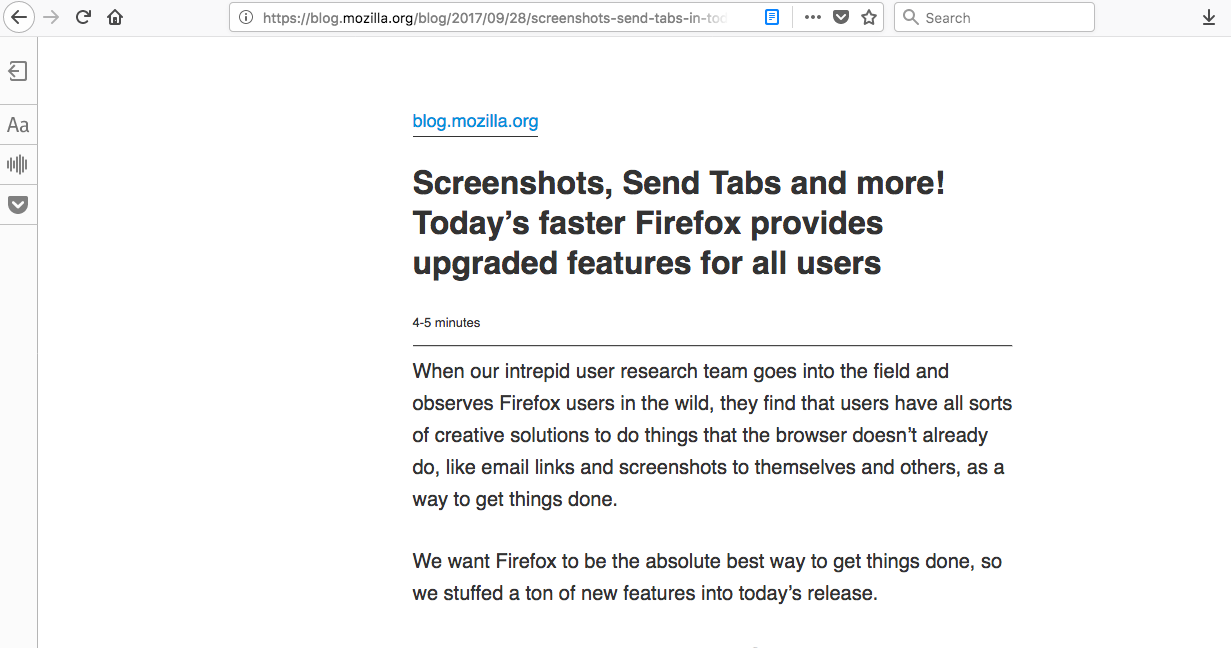Toggle Reader View in the address bar
Viewport: 1231px width, 648px height.
pyautogui.click(x=772, y=17)
